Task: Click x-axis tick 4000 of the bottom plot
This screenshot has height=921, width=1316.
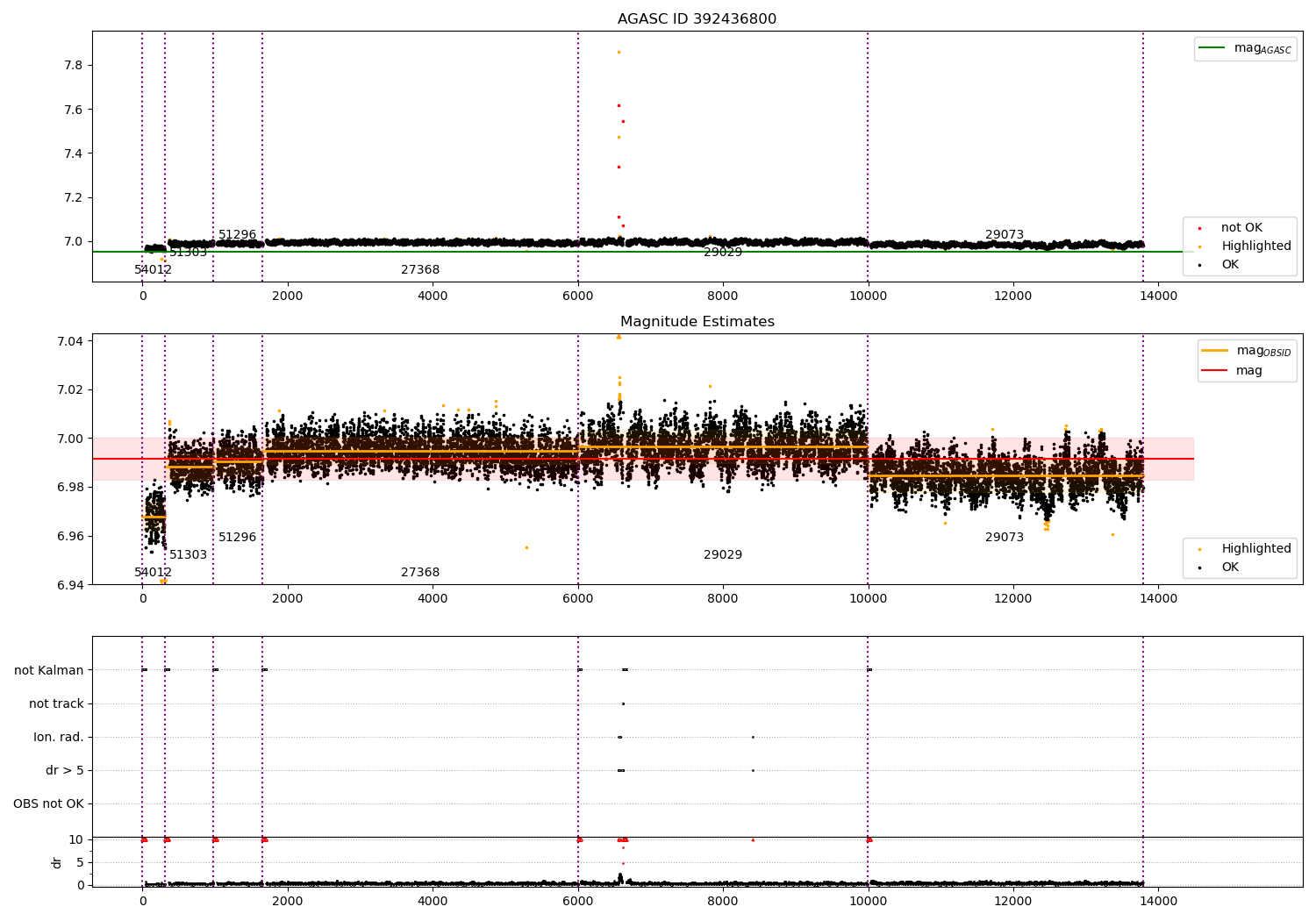Action: (x=433, y=901)
